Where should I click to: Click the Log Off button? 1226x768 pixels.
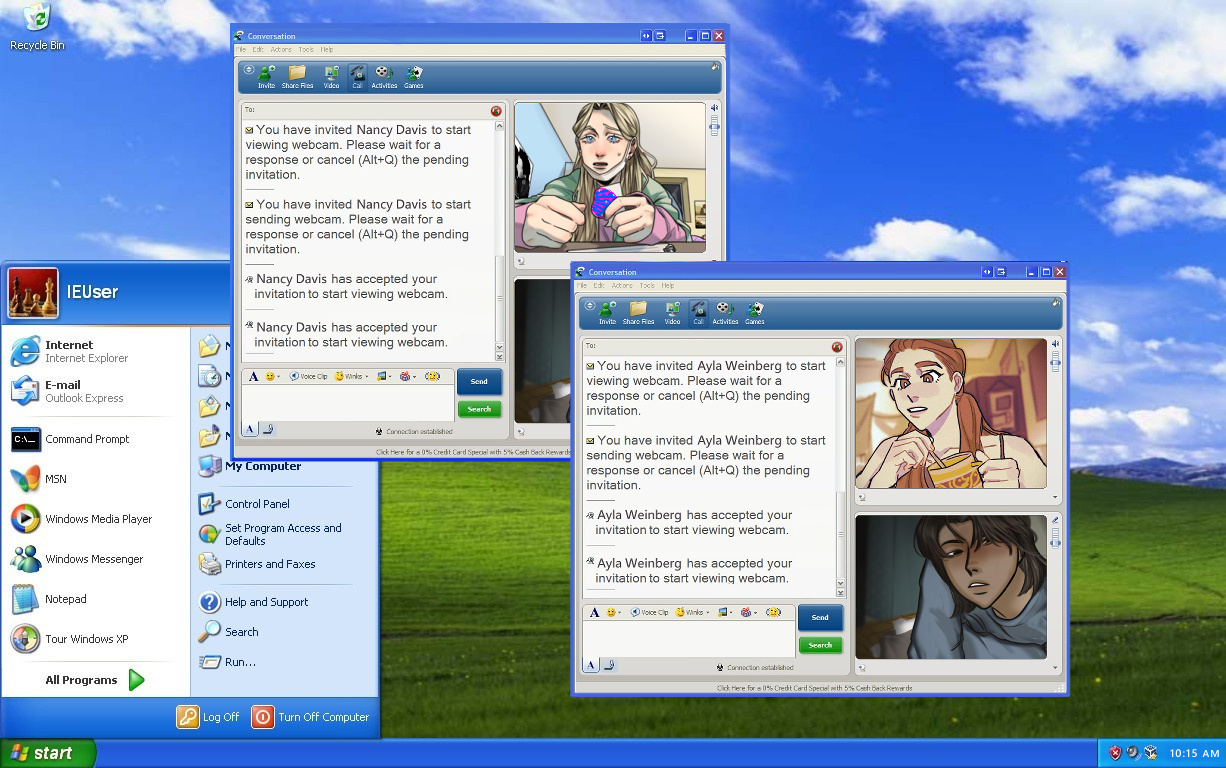point(209,717)
